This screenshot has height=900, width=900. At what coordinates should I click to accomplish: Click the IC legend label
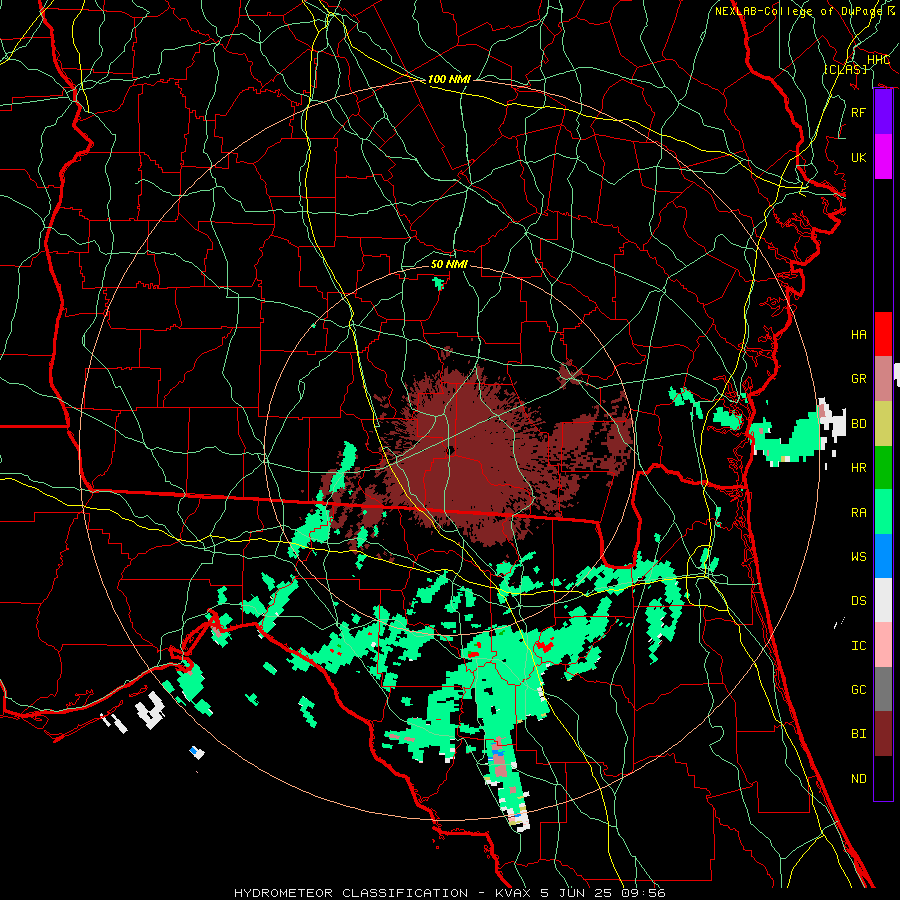click(859, 646)
